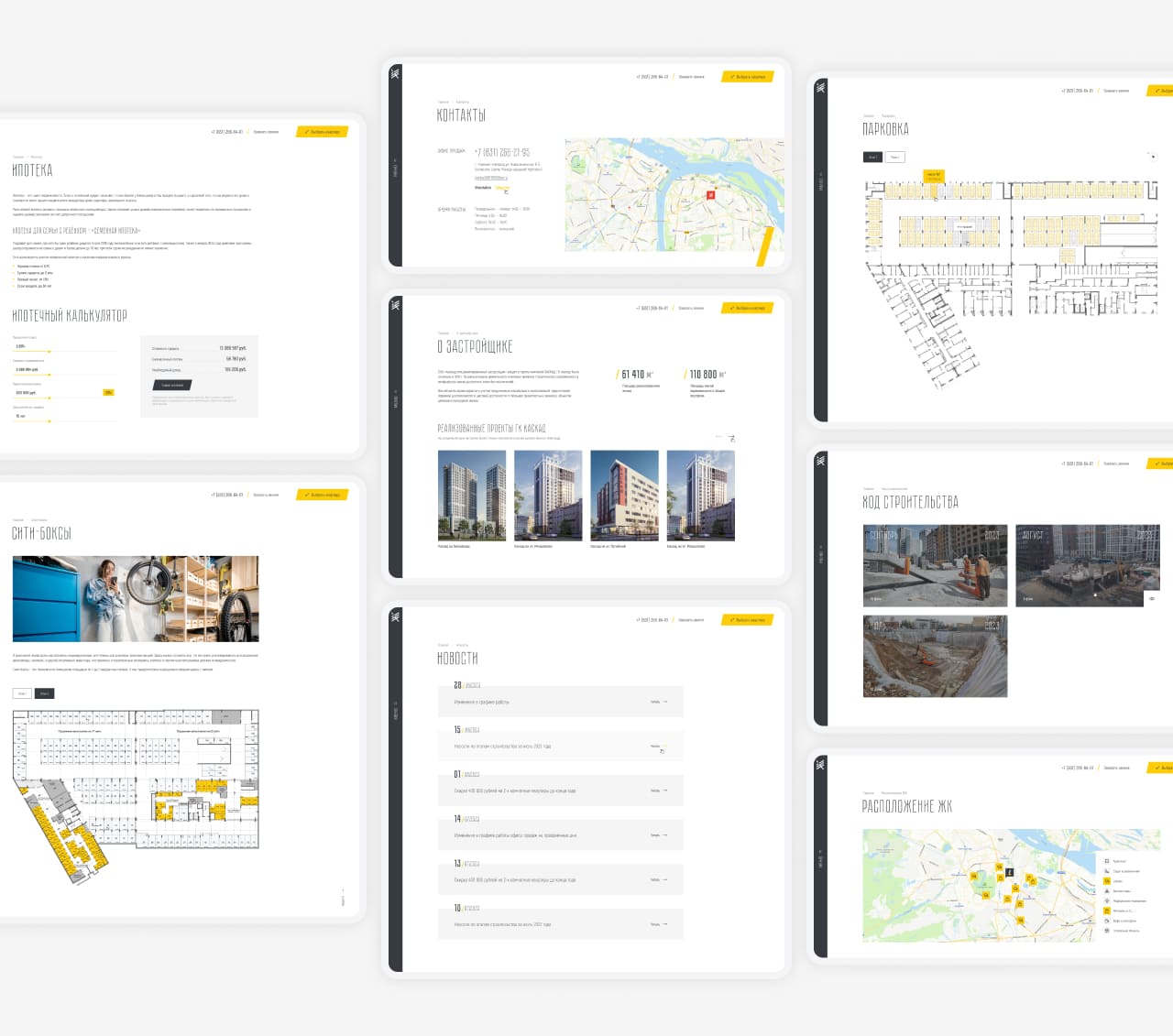1173x1036 pixels.
Task: Click the dark button in the mortgage calculator
Action: [x=171, y=386]
